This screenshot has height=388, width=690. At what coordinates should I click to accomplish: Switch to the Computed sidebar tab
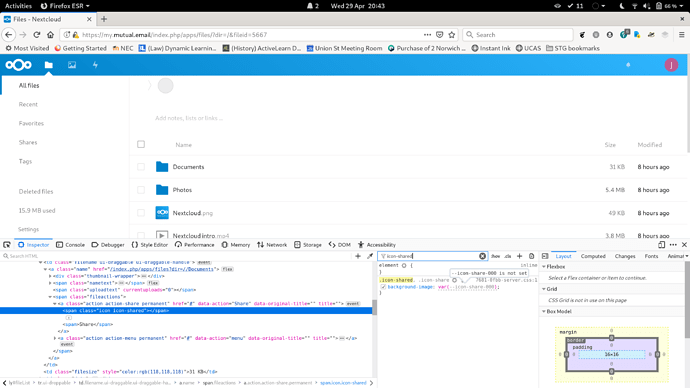(x=593, y=256)
